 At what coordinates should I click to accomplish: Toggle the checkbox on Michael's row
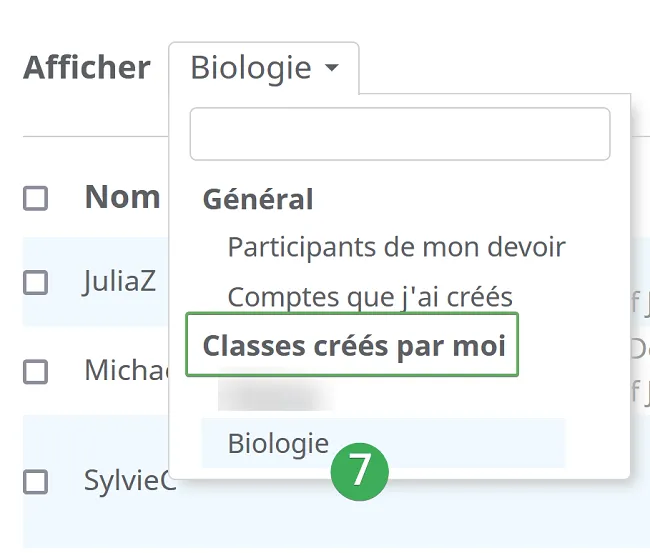tap(35, 371)
